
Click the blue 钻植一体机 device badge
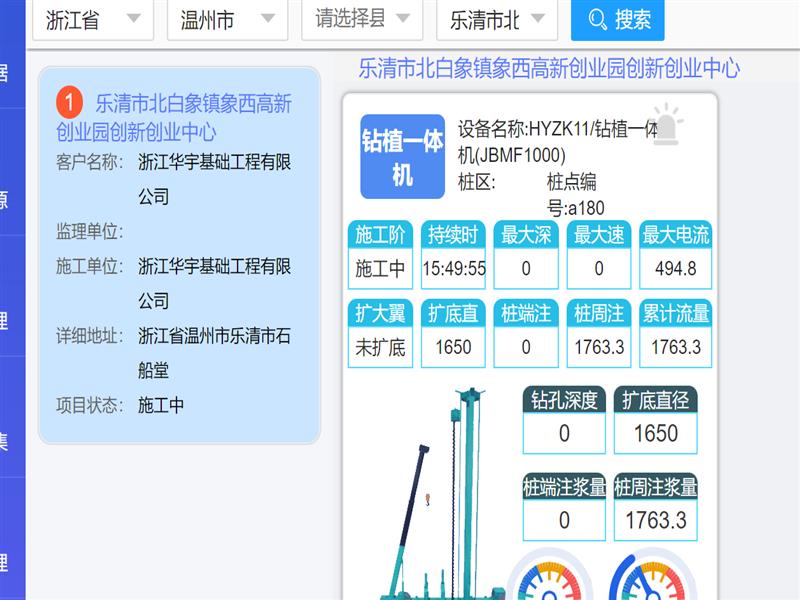click(x=402, y=157)
